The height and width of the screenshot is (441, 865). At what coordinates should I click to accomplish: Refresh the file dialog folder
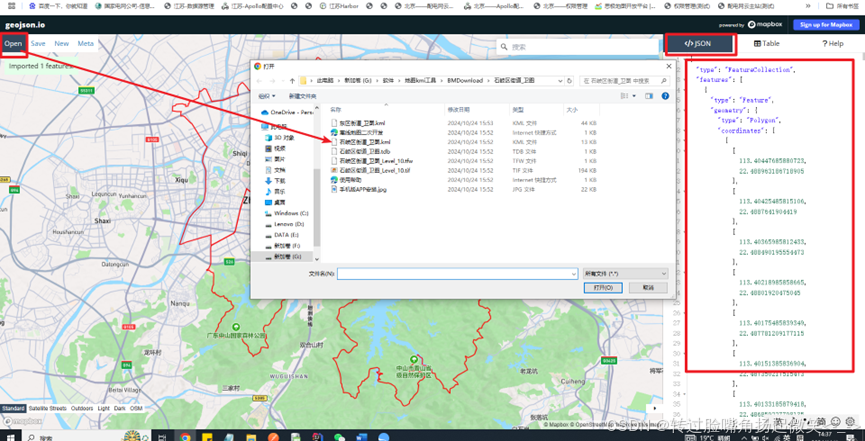pos(569,81)
